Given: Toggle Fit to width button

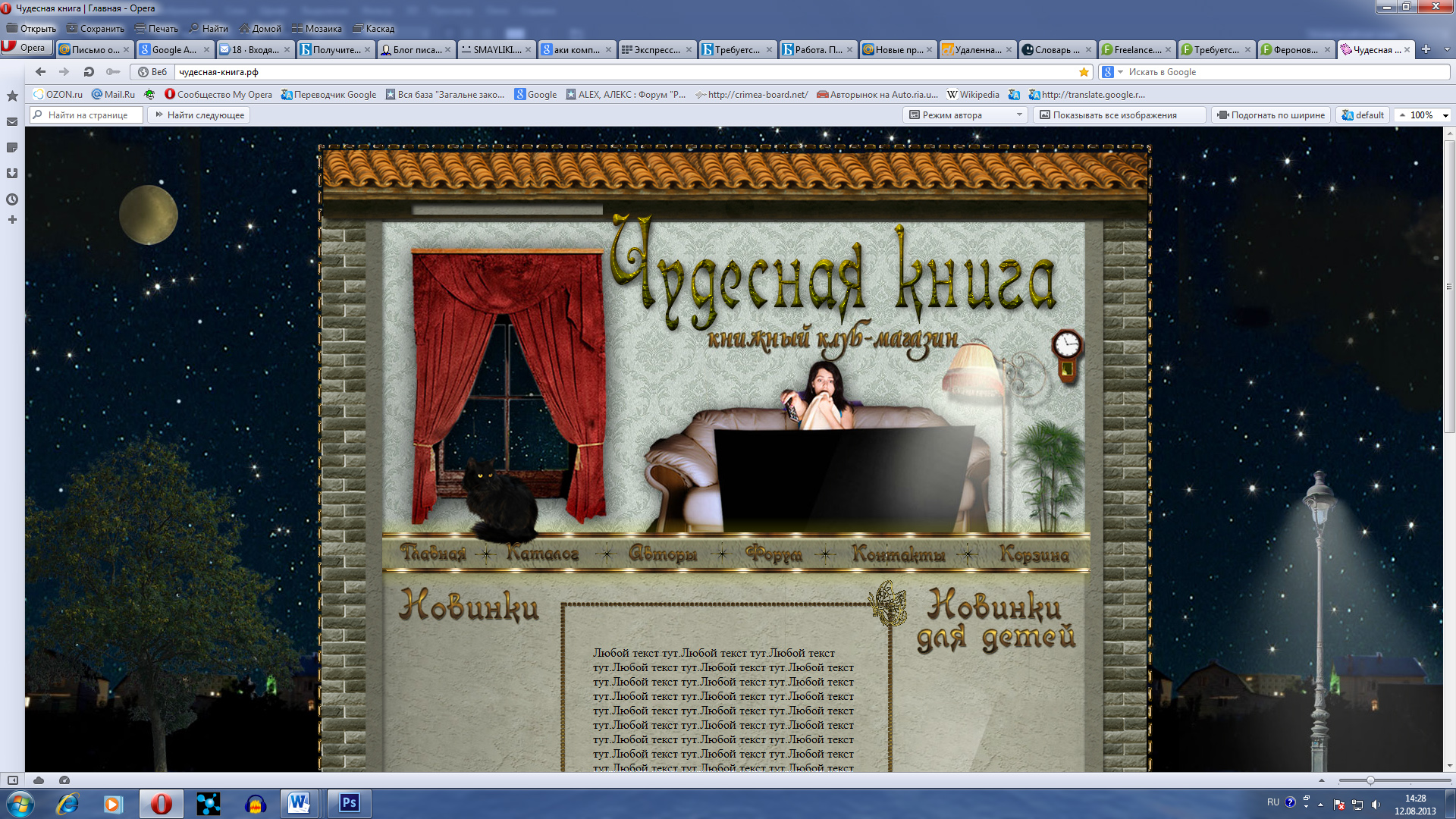Looking at the screenshot, I should [x=1272, y=115].
